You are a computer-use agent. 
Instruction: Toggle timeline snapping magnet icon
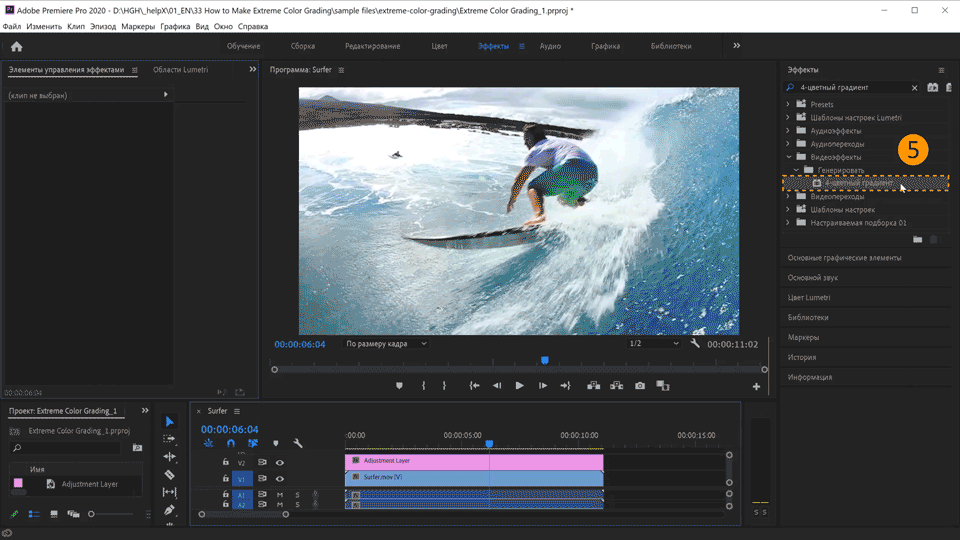pyautogui.click(x=231, y=443)
